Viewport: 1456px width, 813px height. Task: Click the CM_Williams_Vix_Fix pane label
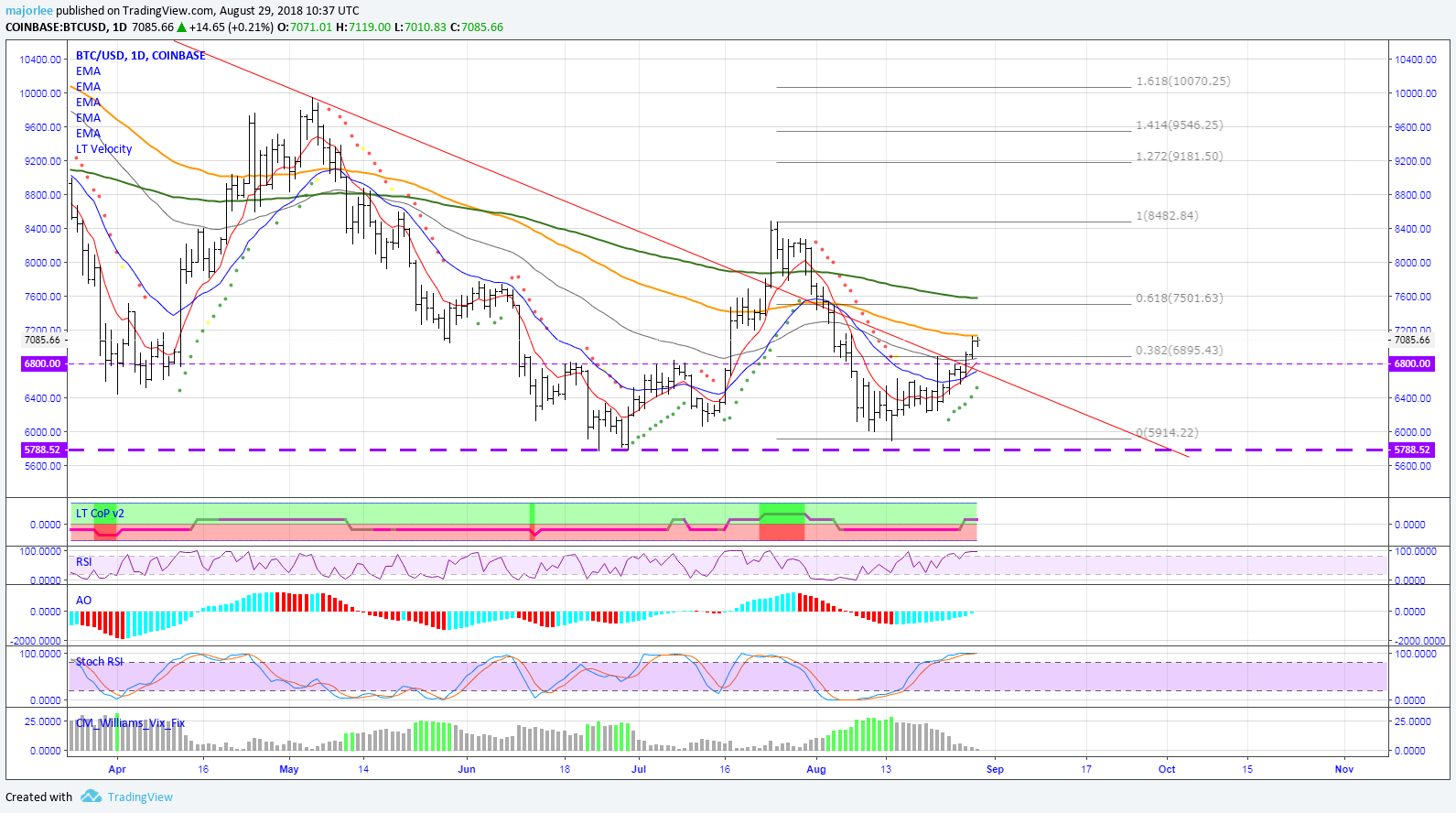click(130, 723)
